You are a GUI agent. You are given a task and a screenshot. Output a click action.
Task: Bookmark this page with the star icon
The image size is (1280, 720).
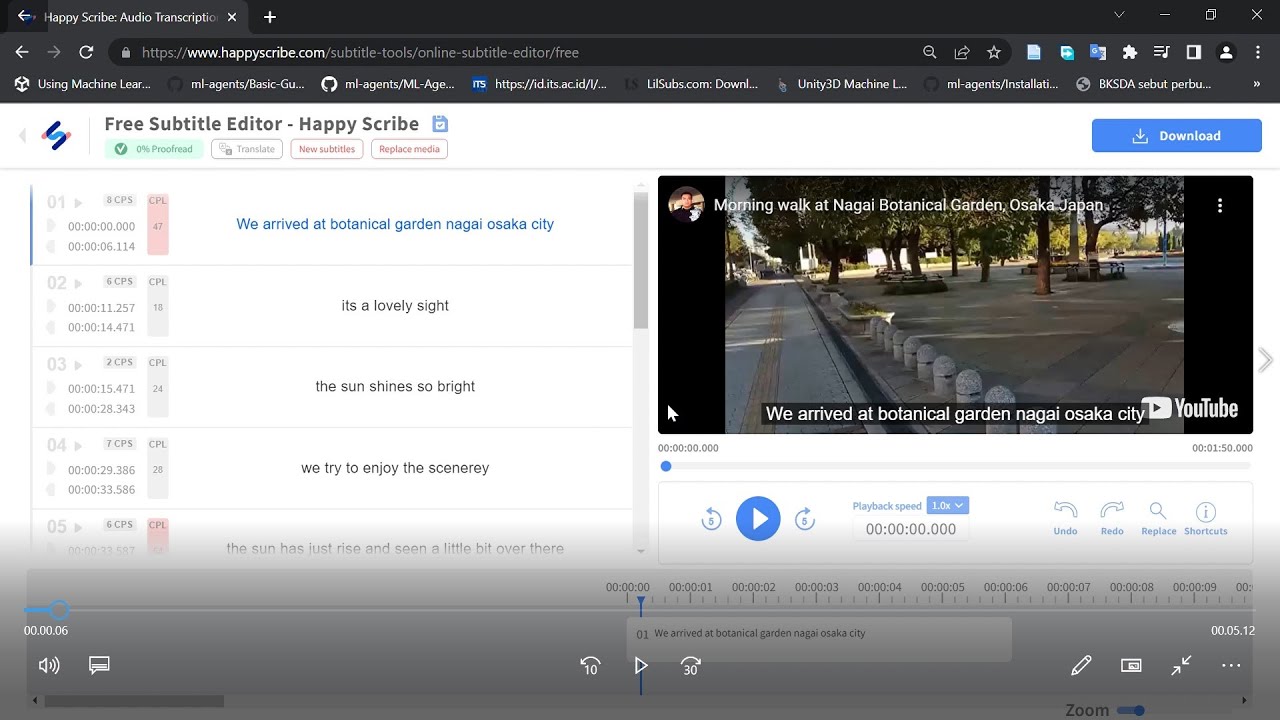[994, 52]
